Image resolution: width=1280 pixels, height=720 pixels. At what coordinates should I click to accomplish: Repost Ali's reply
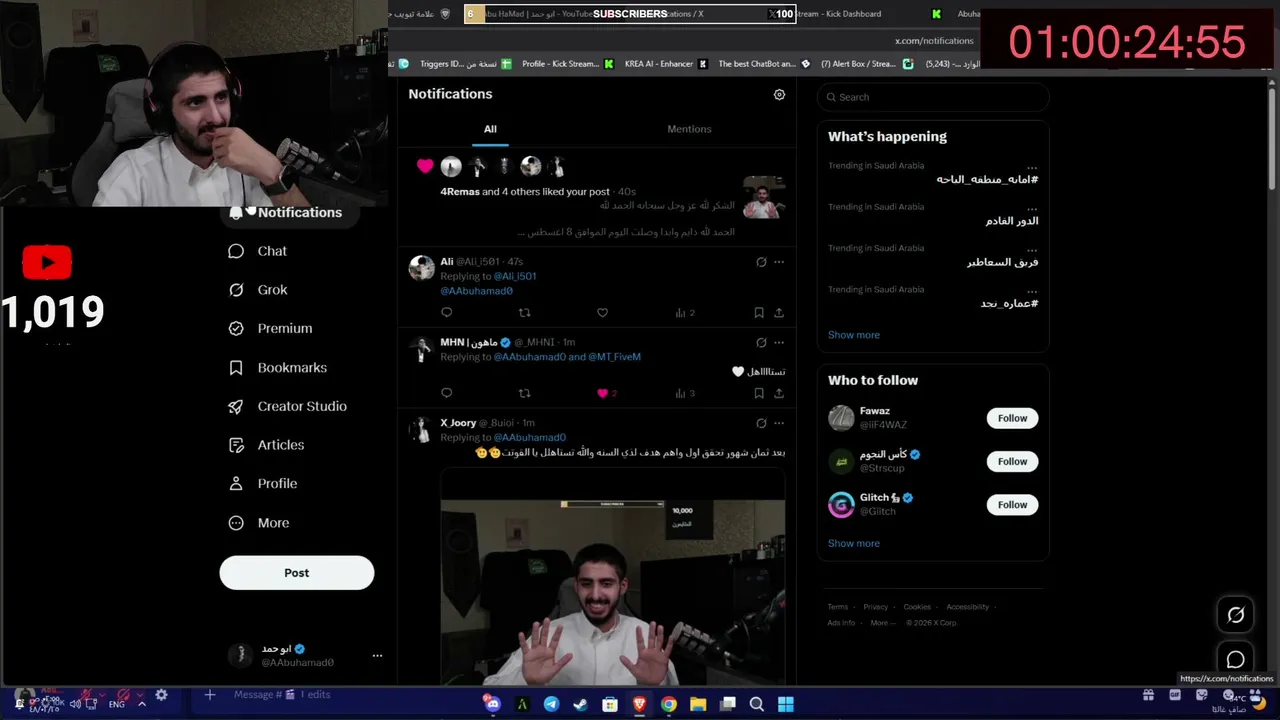pos(524,313)
